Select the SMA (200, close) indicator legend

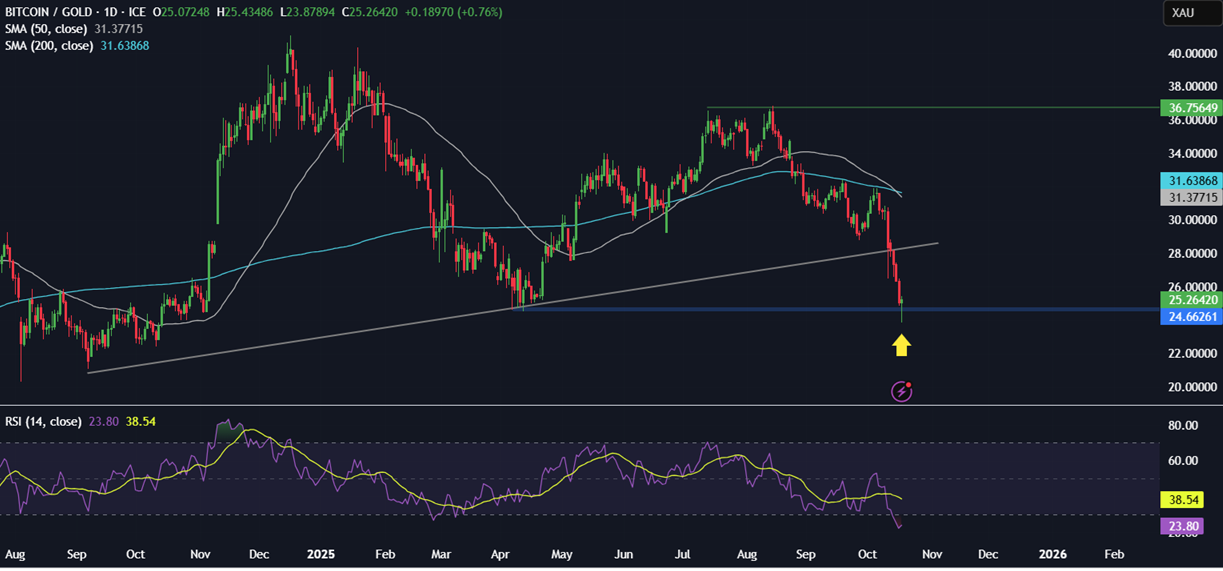50,46
